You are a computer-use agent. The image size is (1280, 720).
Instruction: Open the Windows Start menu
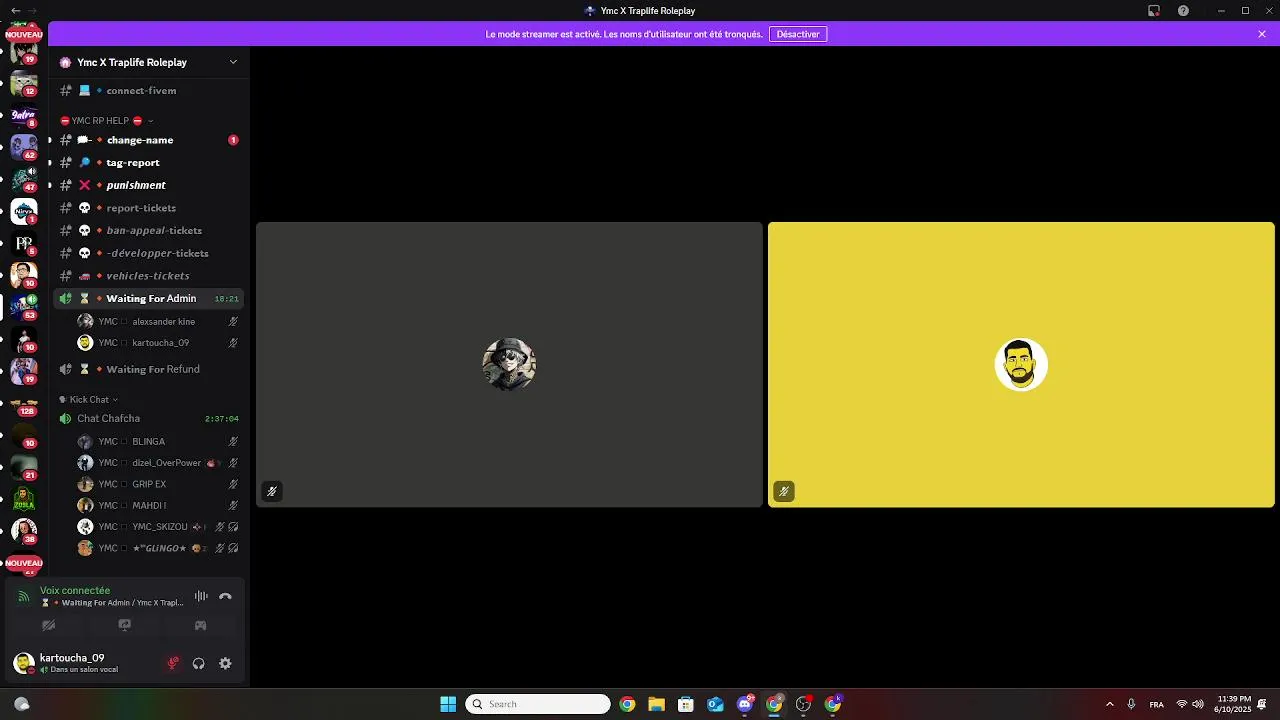click(x=448, y=704)
